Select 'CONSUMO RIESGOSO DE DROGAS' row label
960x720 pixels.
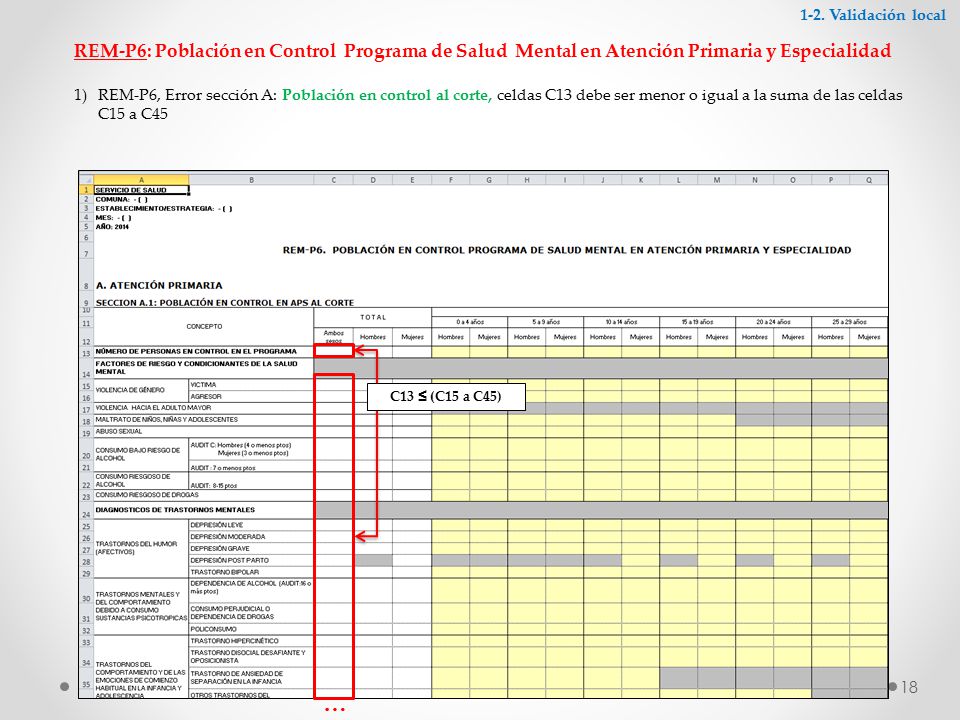203,495
